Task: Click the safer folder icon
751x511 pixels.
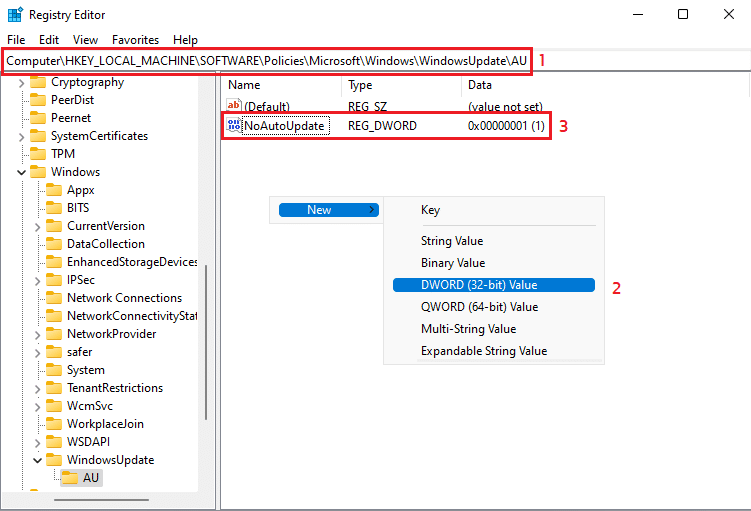Action: 54,352
